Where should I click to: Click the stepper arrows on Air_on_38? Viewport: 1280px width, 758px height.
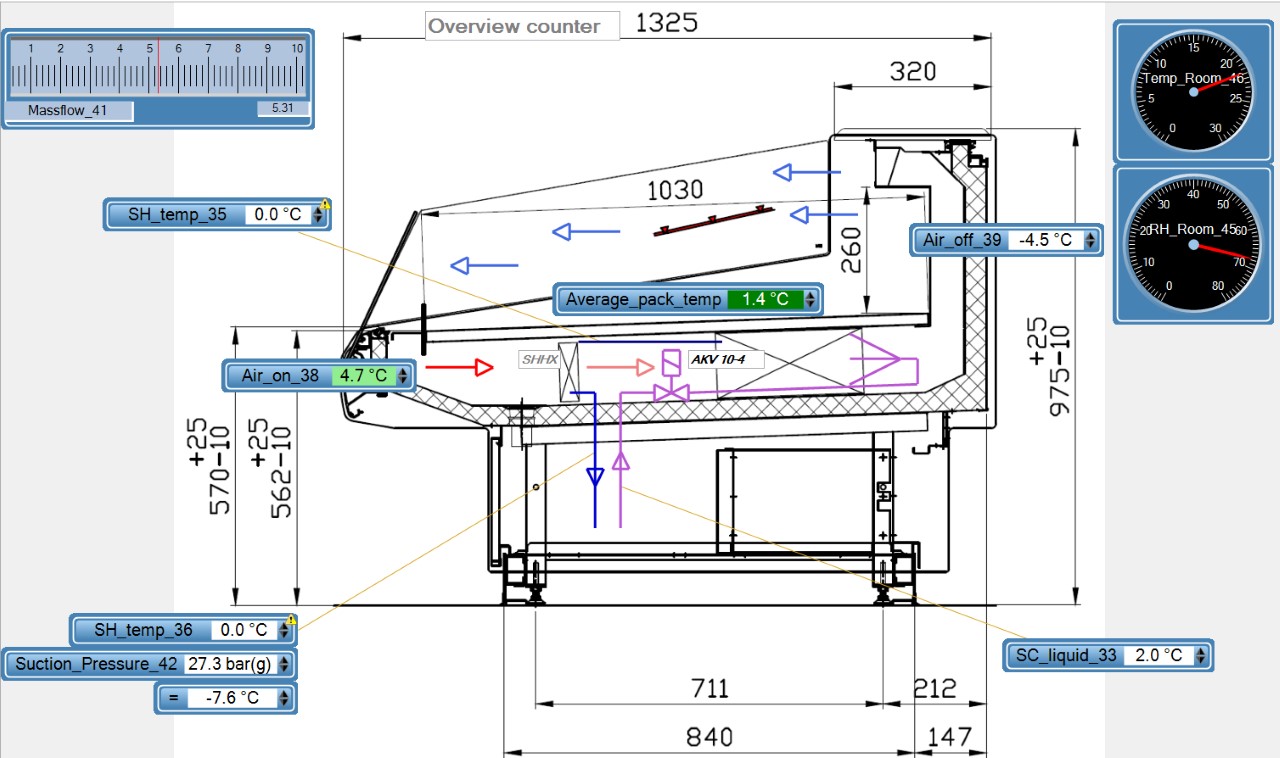(x=403, y=376)
